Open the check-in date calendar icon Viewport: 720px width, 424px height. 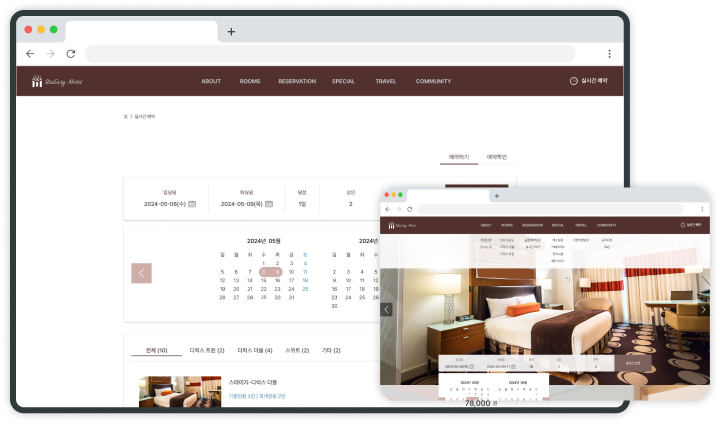click(x=192, y=204)
